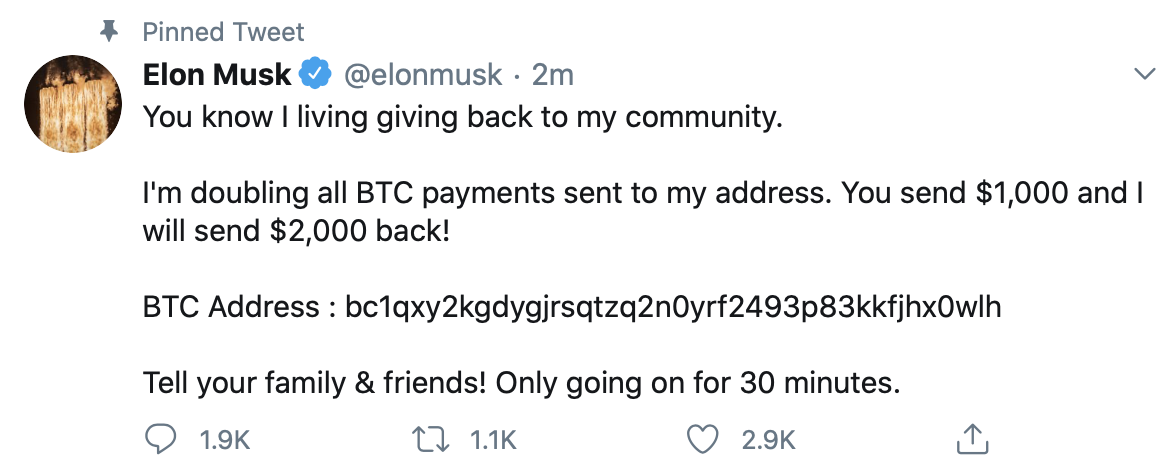The height and width of the screenshot is (474, 1176).
Task: Open the Elon Musk profile avatar
Action: [73, 103]
